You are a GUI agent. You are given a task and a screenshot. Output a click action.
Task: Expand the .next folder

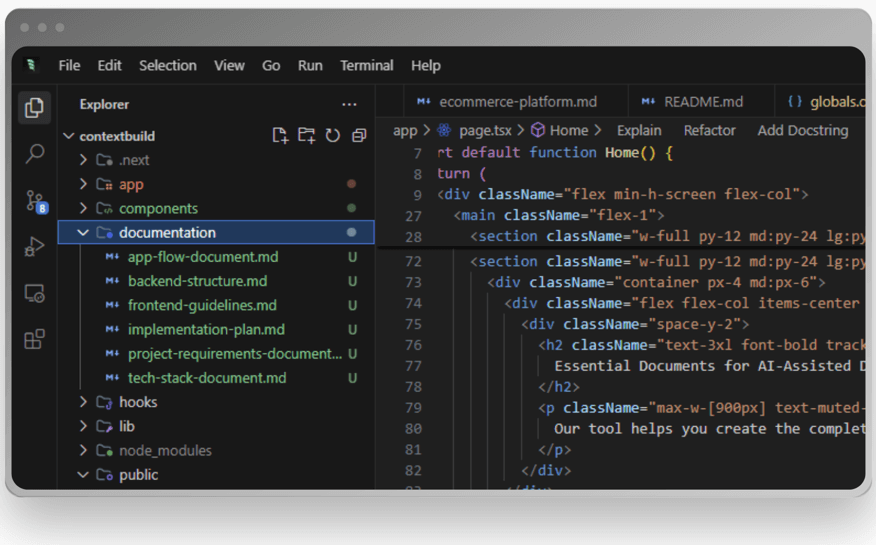coord(83,160)
